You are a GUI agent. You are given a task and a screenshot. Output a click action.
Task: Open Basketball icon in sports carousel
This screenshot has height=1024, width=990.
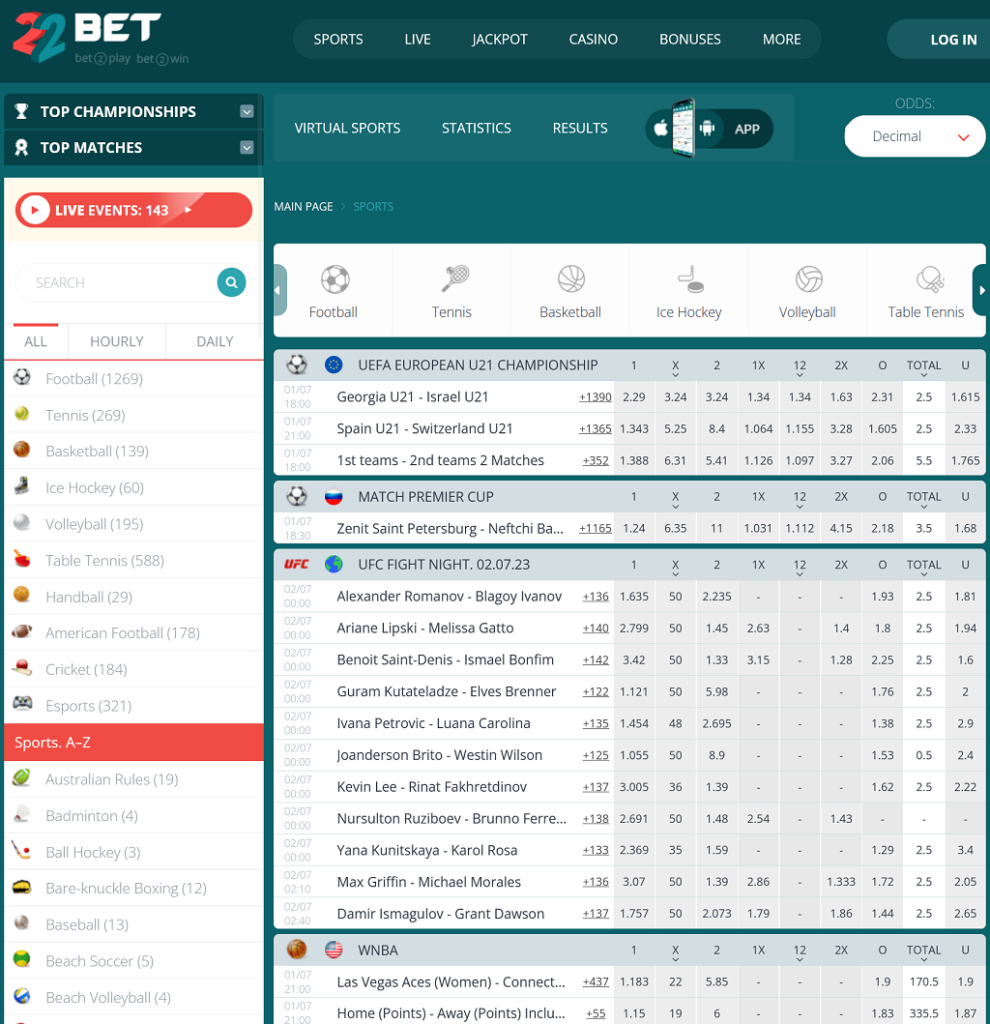(x=571, y=280)
